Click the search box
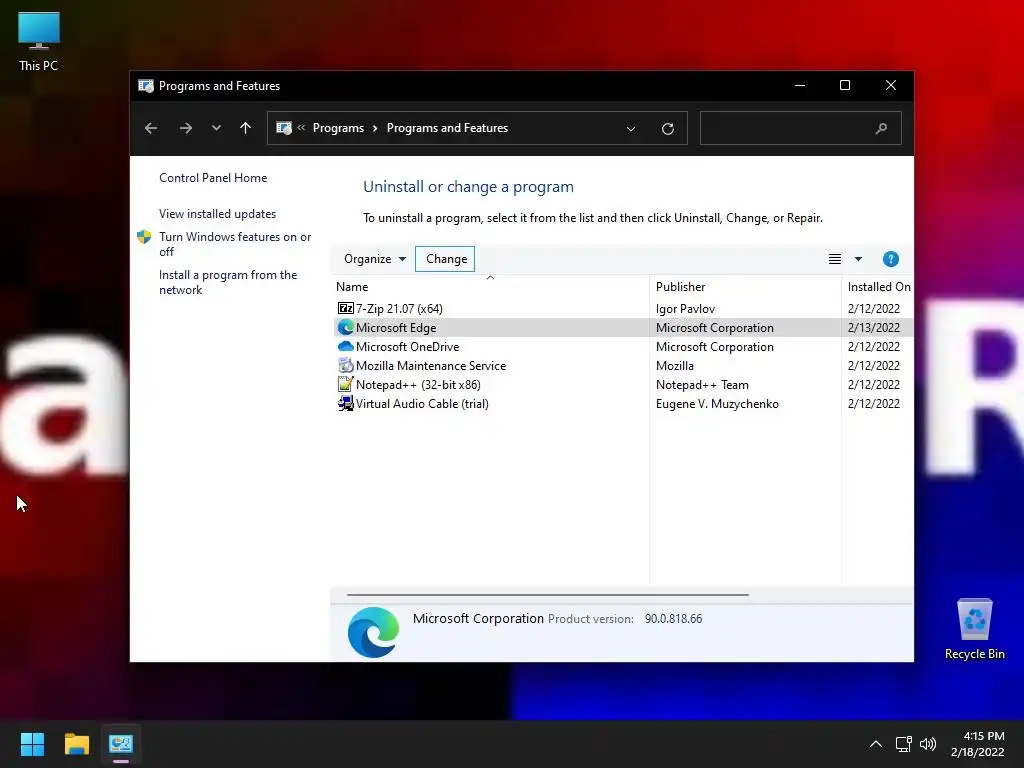Screen dimensions: 1024x768 (801, 128)
